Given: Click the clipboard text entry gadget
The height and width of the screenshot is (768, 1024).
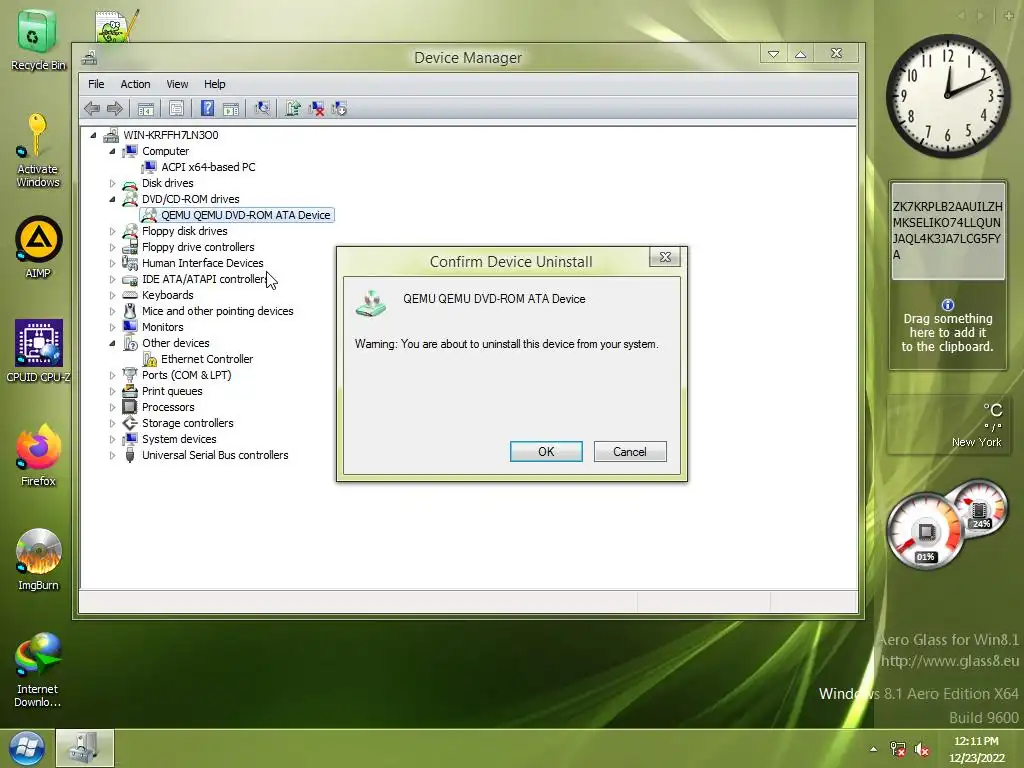Looking at the screenshot, I should 948,231.
